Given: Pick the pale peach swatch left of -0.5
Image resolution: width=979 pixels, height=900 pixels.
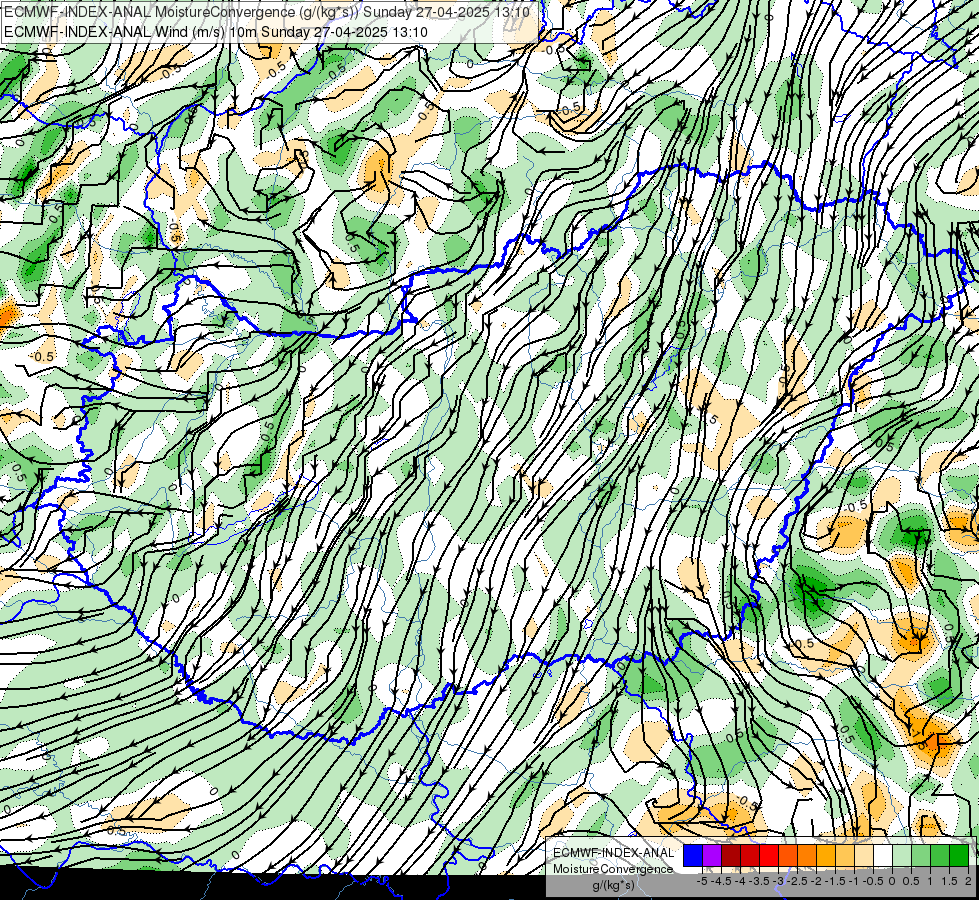Looking at the screenshot, I should [x=863, y=856].
